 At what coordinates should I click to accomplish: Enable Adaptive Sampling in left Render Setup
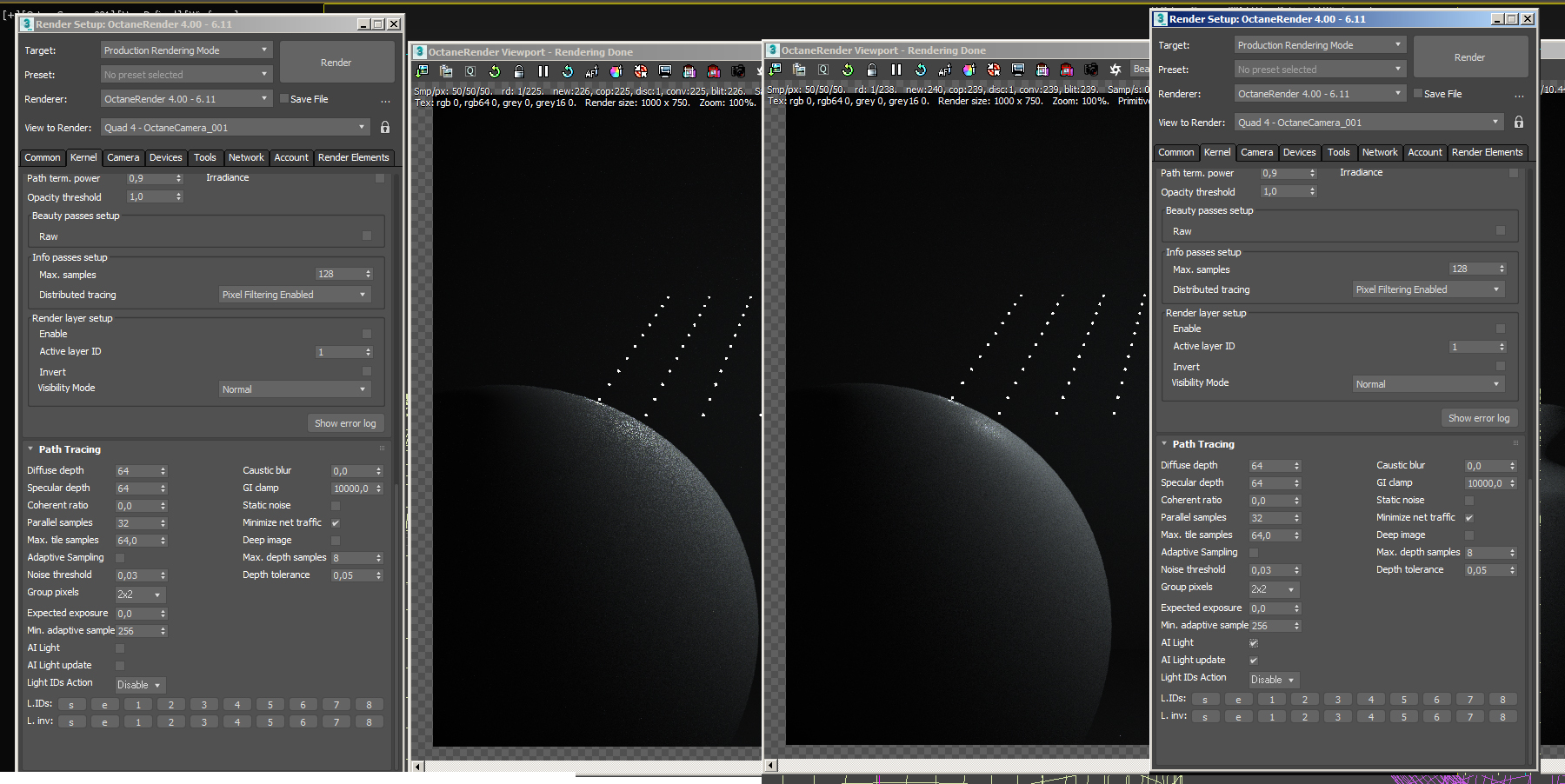[120, 558]
